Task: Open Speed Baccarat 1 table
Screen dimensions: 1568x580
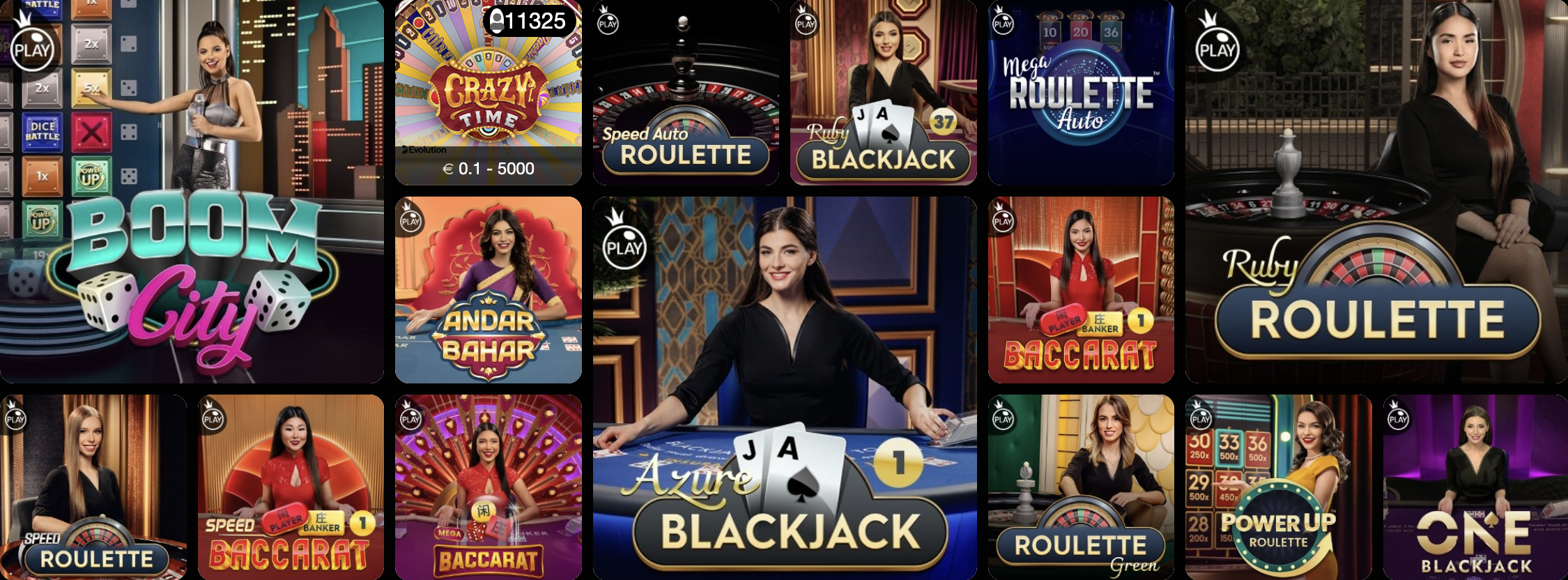Action: click(x=291, y=487)
